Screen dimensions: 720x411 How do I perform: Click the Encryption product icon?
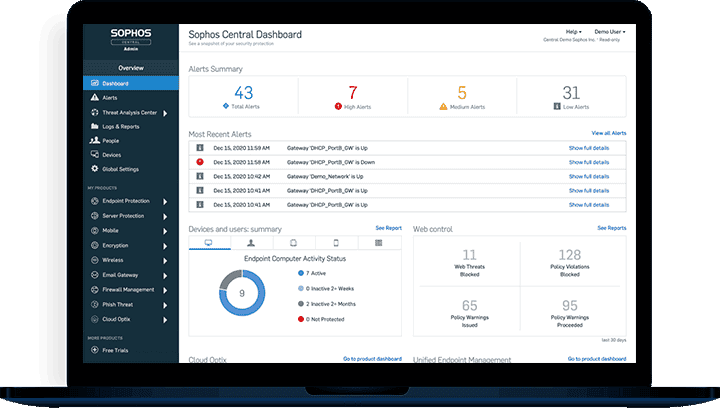pyautogui.click(x=95, y=245)
